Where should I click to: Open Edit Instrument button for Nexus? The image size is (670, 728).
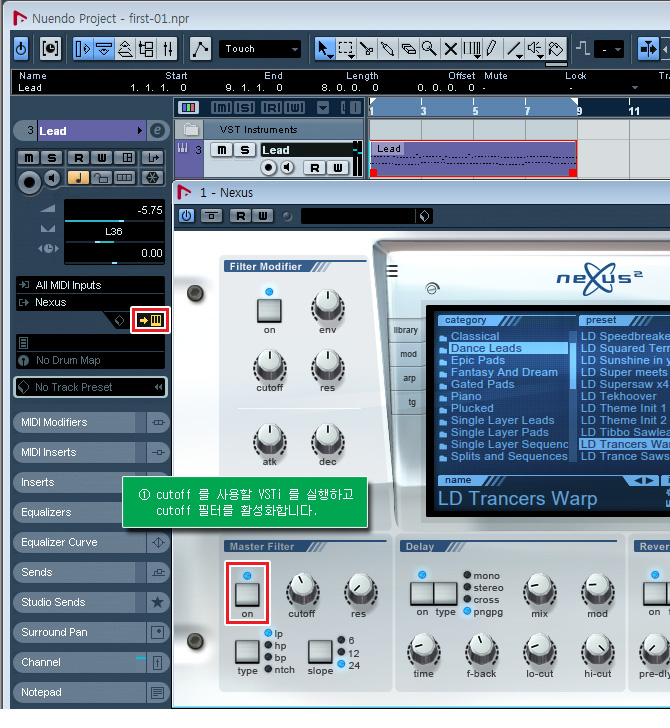(151, 320)
